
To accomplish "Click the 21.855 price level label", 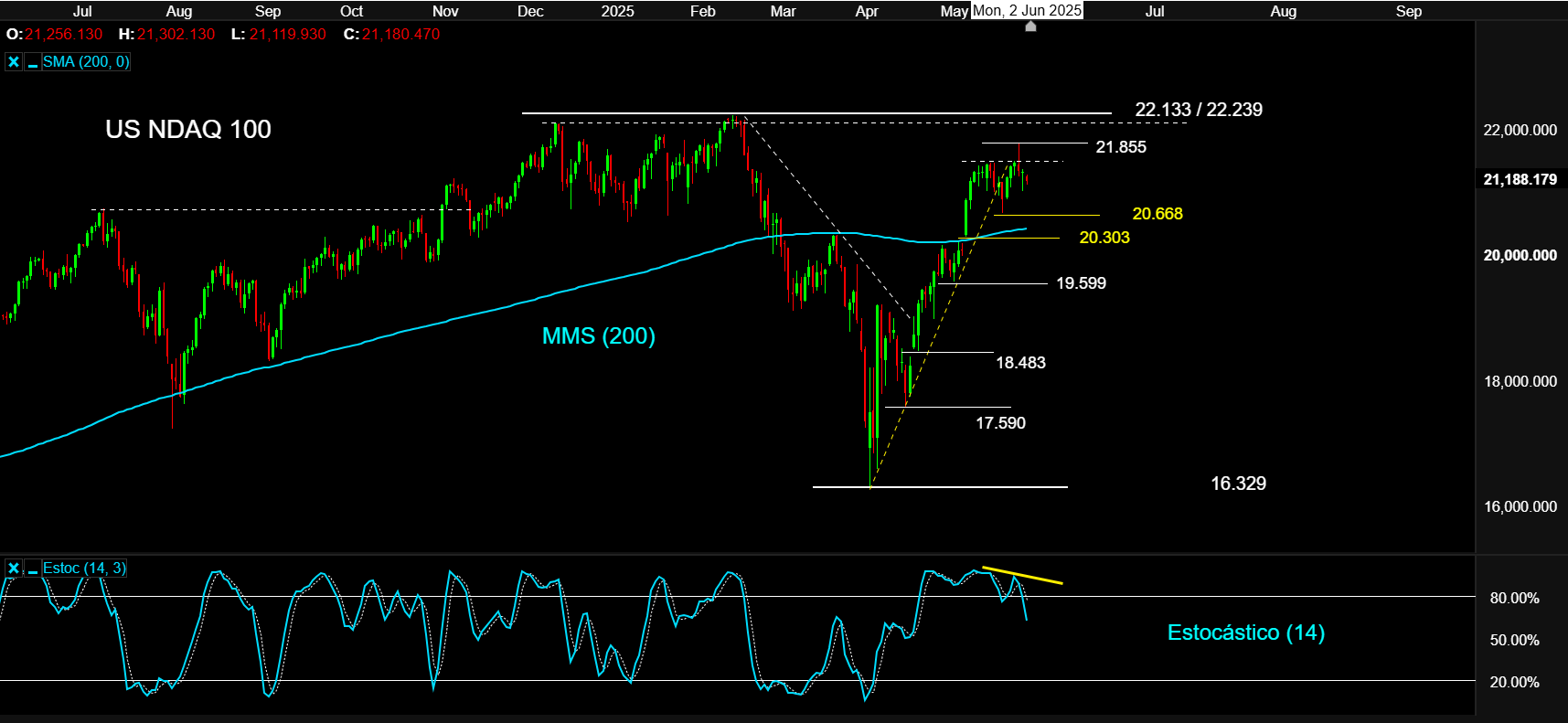I will coord(1121,147).
